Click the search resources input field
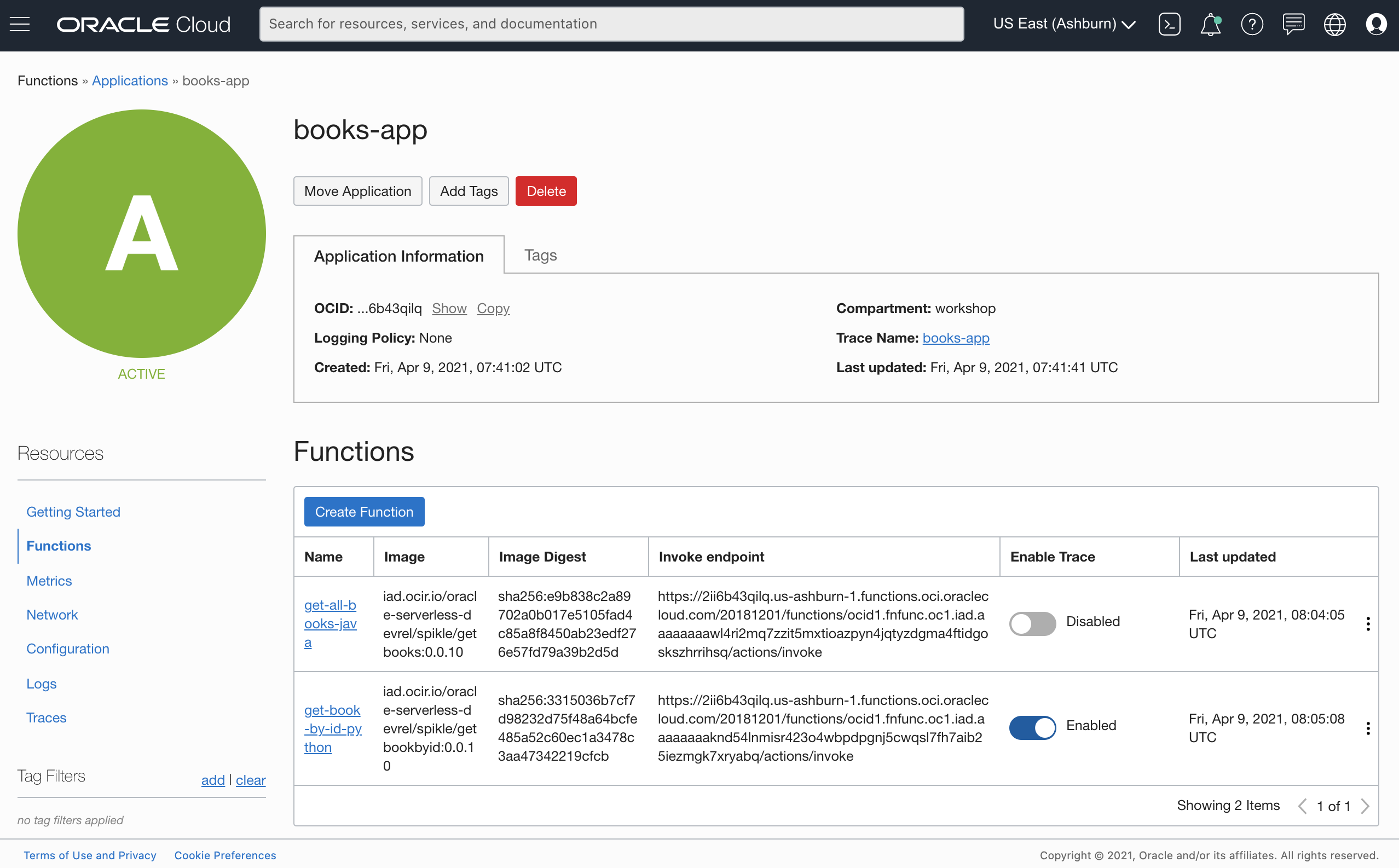Viewport: 1399px width, 868px height. pos(611,24)
